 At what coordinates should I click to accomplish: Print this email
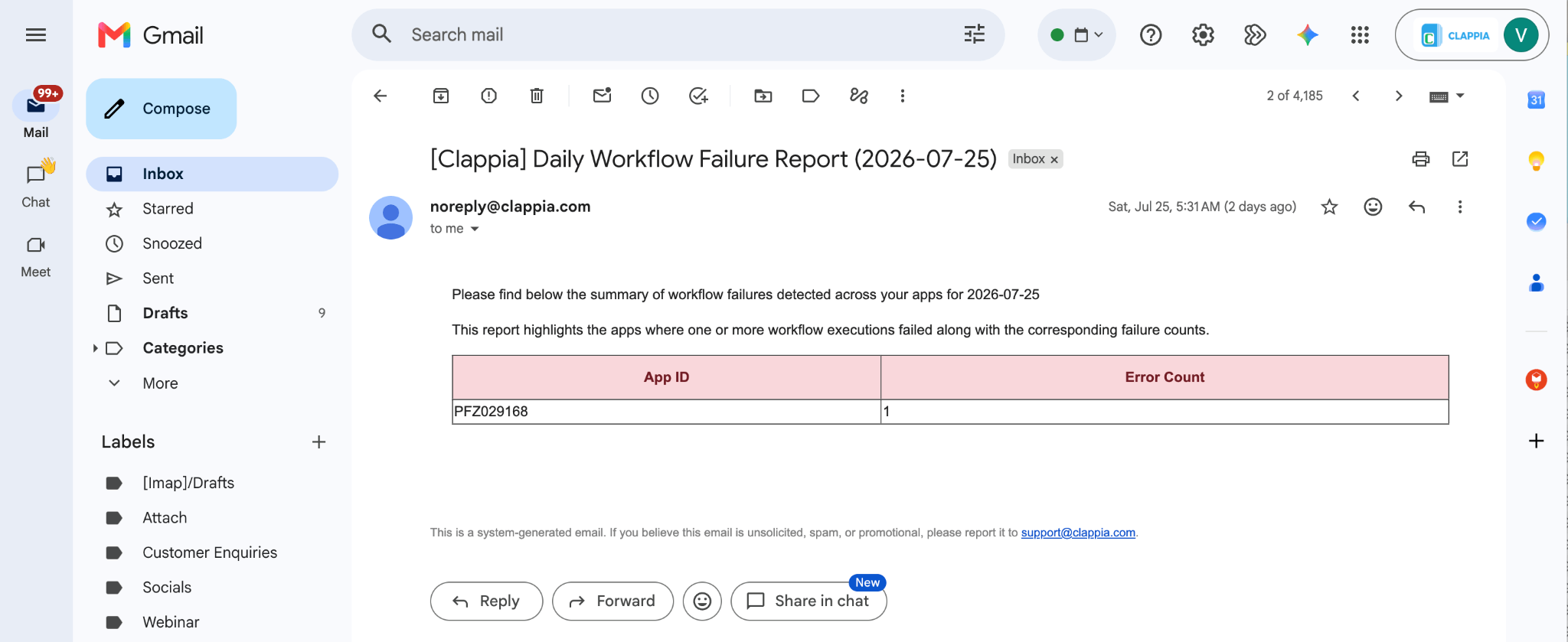[x=1421, y=158]
